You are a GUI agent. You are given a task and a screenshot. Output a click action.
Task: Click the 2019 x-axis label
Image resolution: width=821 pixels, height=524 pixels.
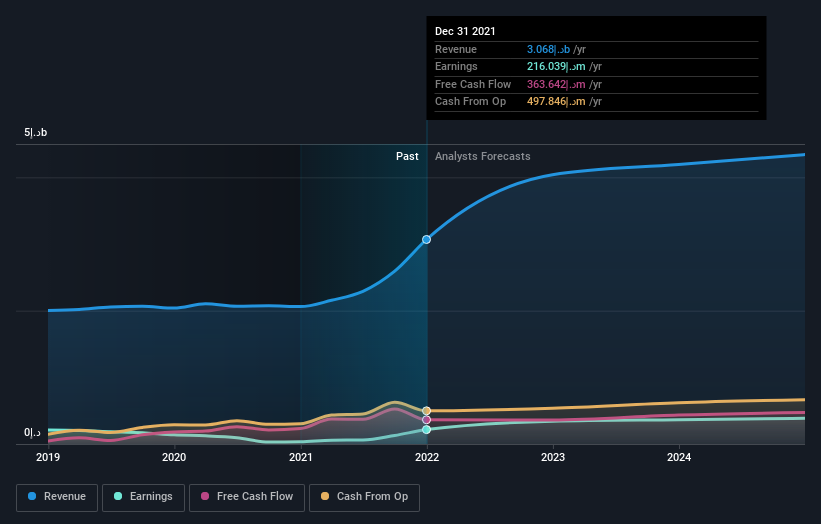(x=48, y=457)
